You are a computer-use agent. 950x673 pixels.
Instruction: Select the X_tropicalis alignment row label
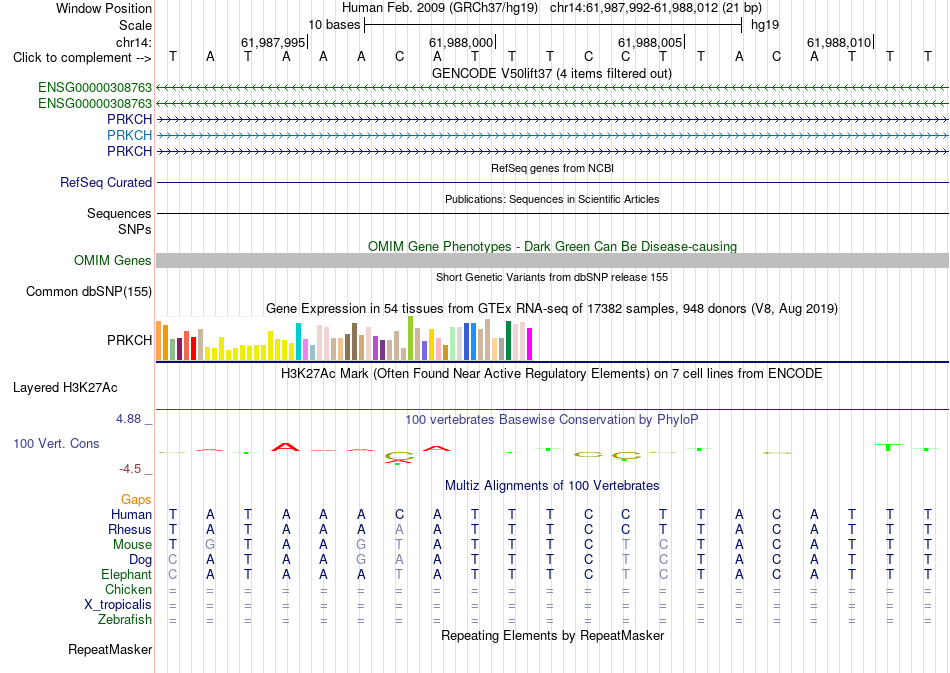pyautogui.click(x=118, y=605)
